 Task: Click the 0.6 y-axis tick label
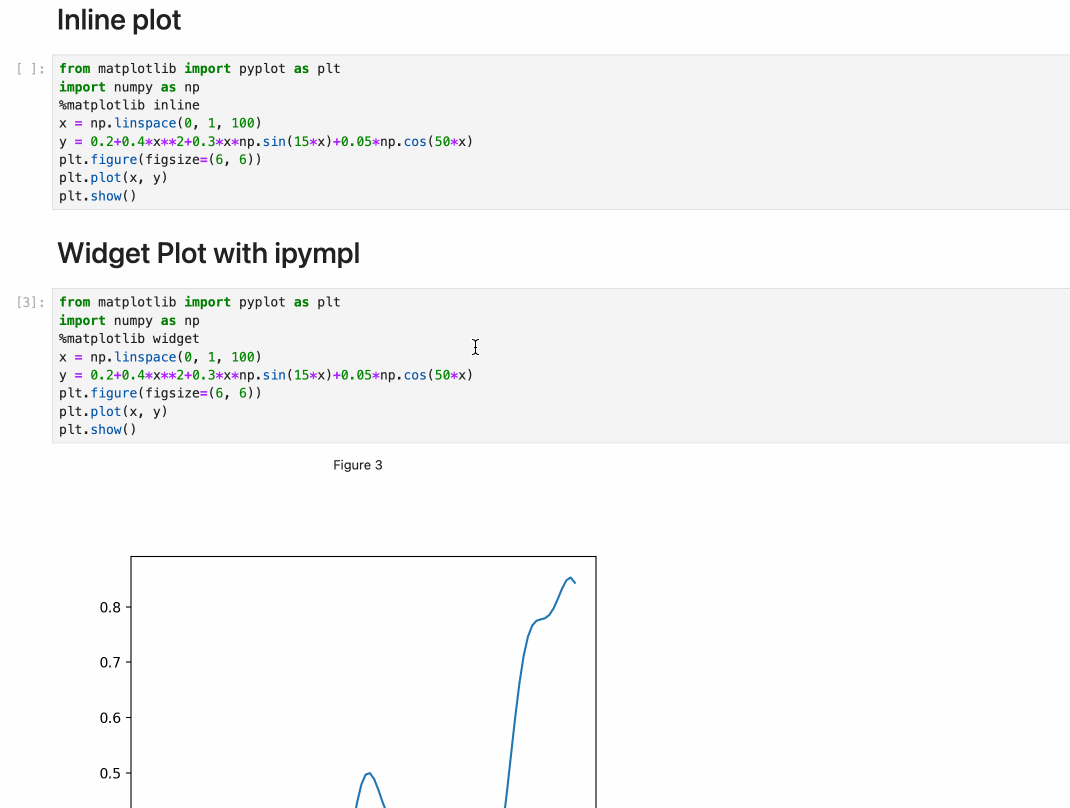(x=110, y=718)
